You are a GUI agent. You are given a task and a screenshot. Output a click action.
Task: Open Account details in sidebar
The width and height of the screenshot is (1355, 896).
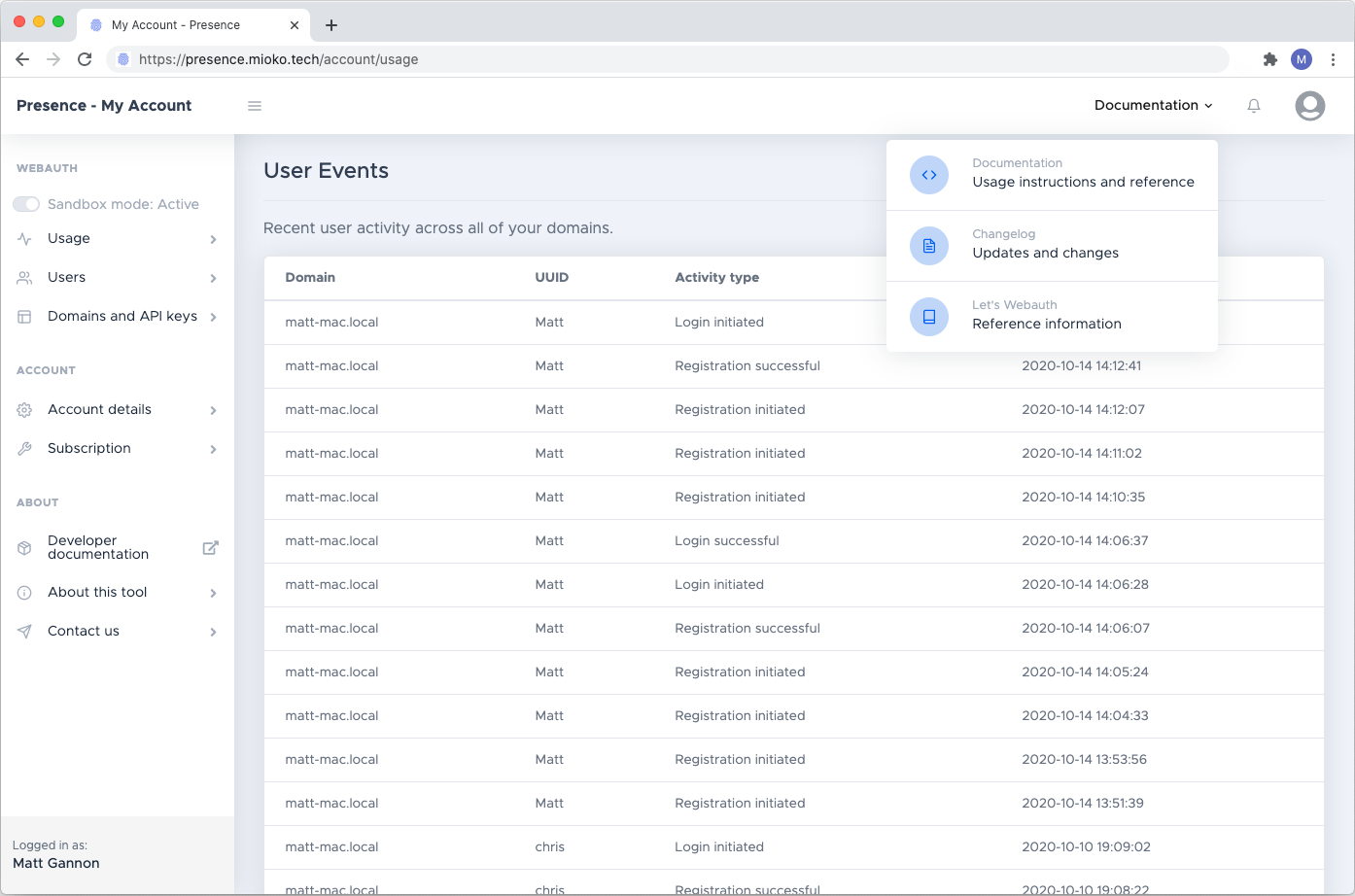coord(118,410)
